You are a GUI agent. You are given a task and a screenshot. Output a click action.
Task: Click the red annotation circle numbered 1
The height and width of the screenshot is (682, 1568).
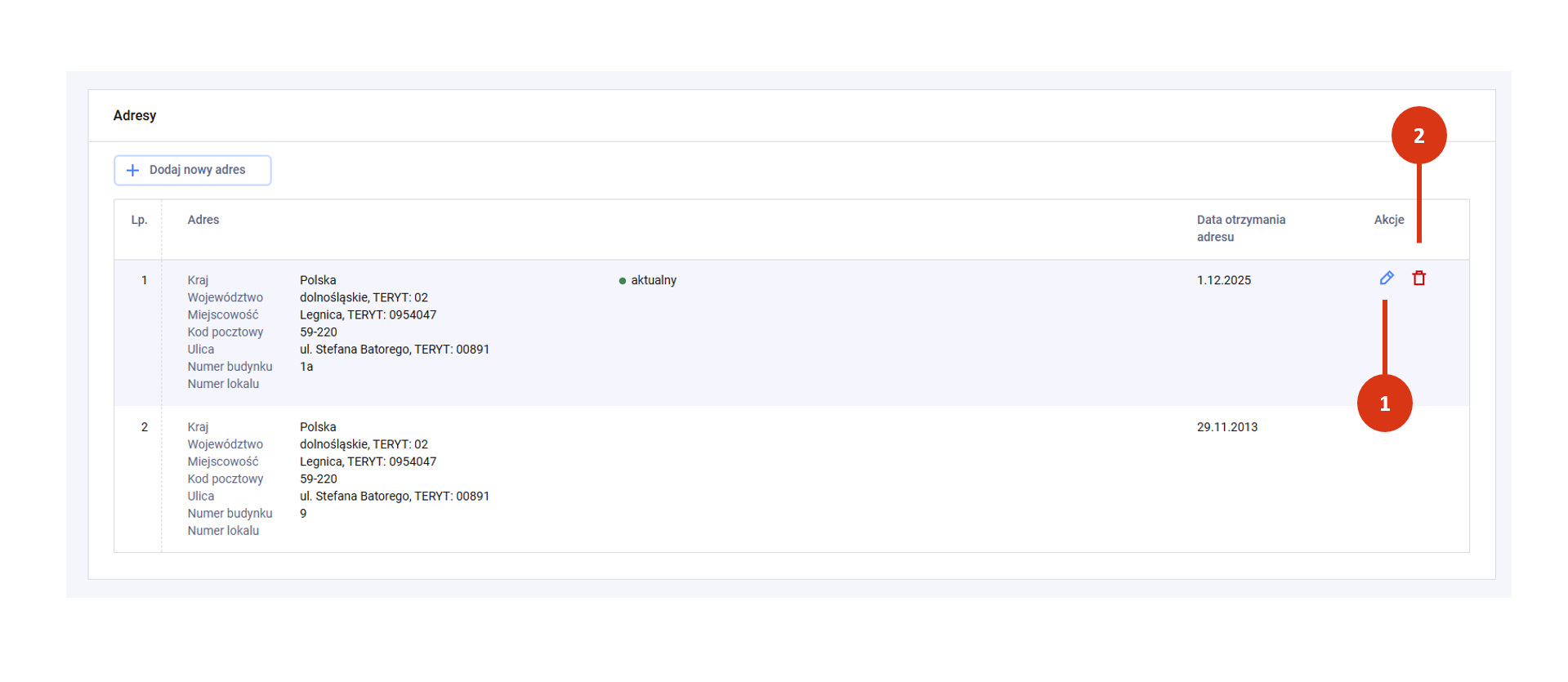[x=1384, y=403]
